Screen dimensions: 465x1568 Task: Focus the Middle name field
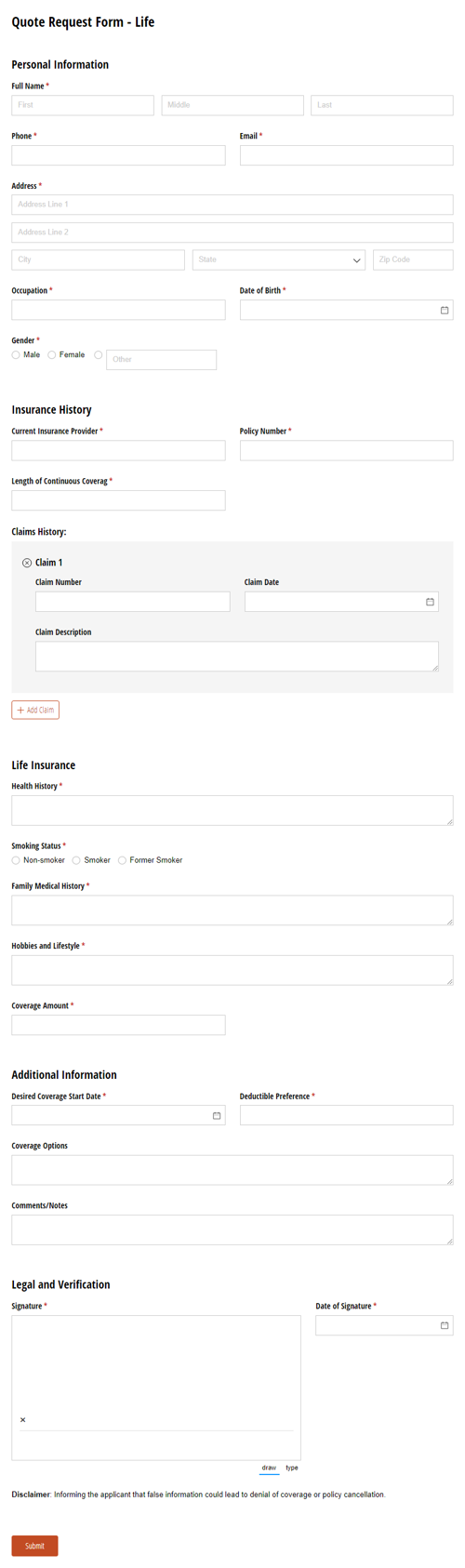[232, 105]
